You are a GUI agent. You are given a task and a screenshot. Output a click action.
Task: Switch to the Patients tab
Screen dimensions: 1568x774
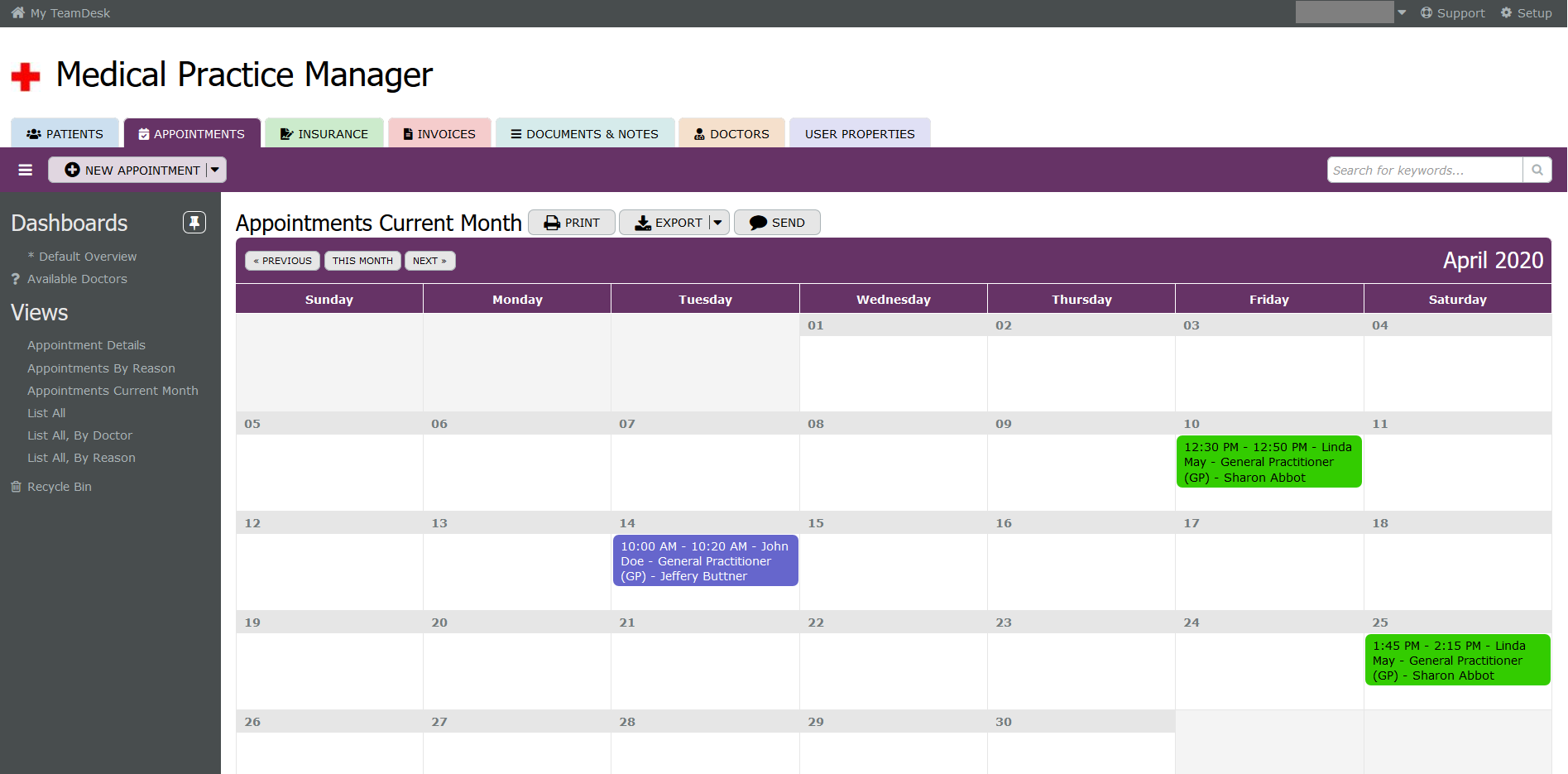(x=65, y=133)
